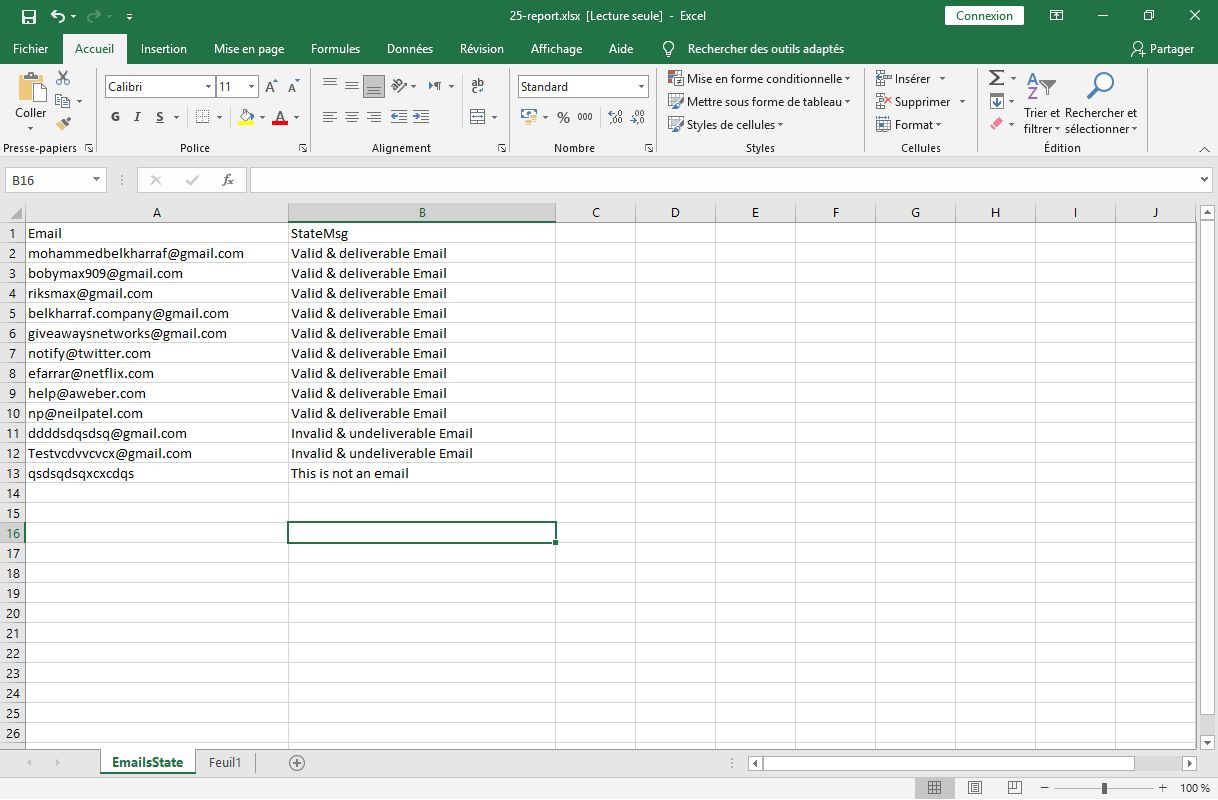The height and width of the screenshot is (800, 1218).
Task: Click the Partager share button
Action: click(1163, 48)
